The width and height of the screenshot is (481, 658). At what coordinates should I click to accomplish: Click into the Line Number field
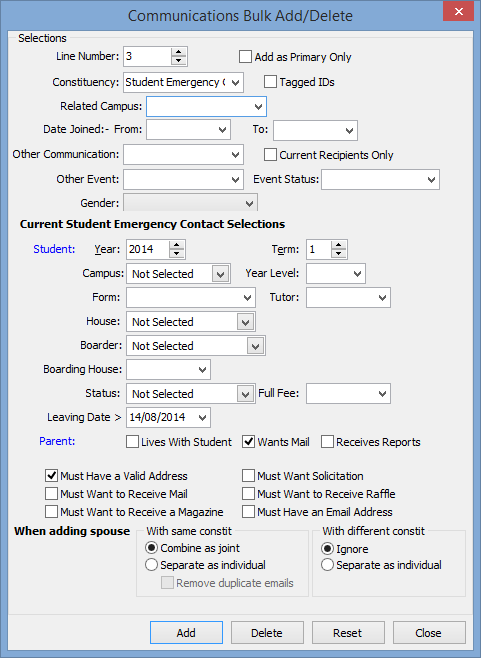coord(147,56)
